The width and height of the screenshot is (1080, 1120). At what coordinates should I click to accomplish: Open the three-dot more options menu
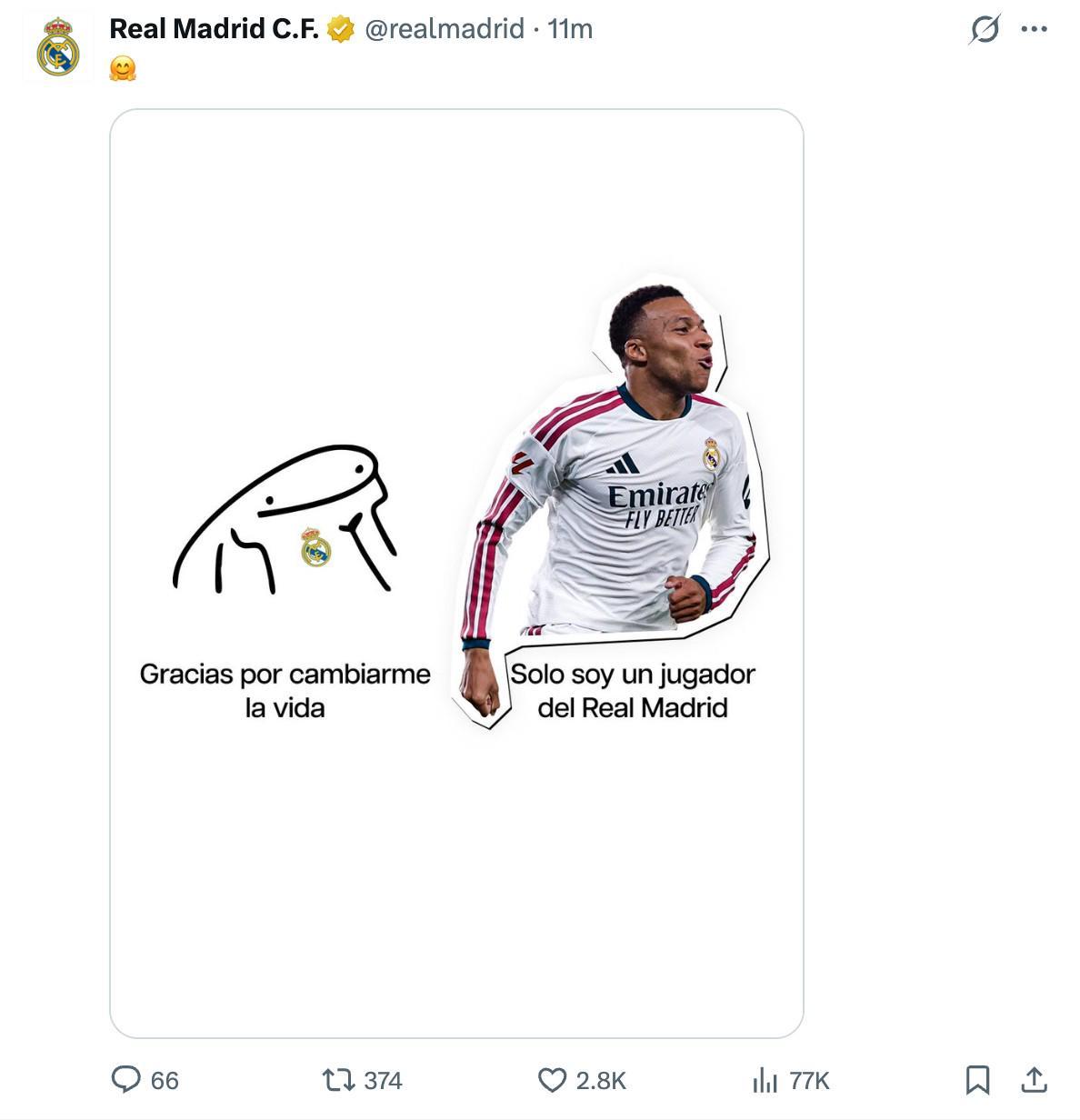coord(1034,29)
